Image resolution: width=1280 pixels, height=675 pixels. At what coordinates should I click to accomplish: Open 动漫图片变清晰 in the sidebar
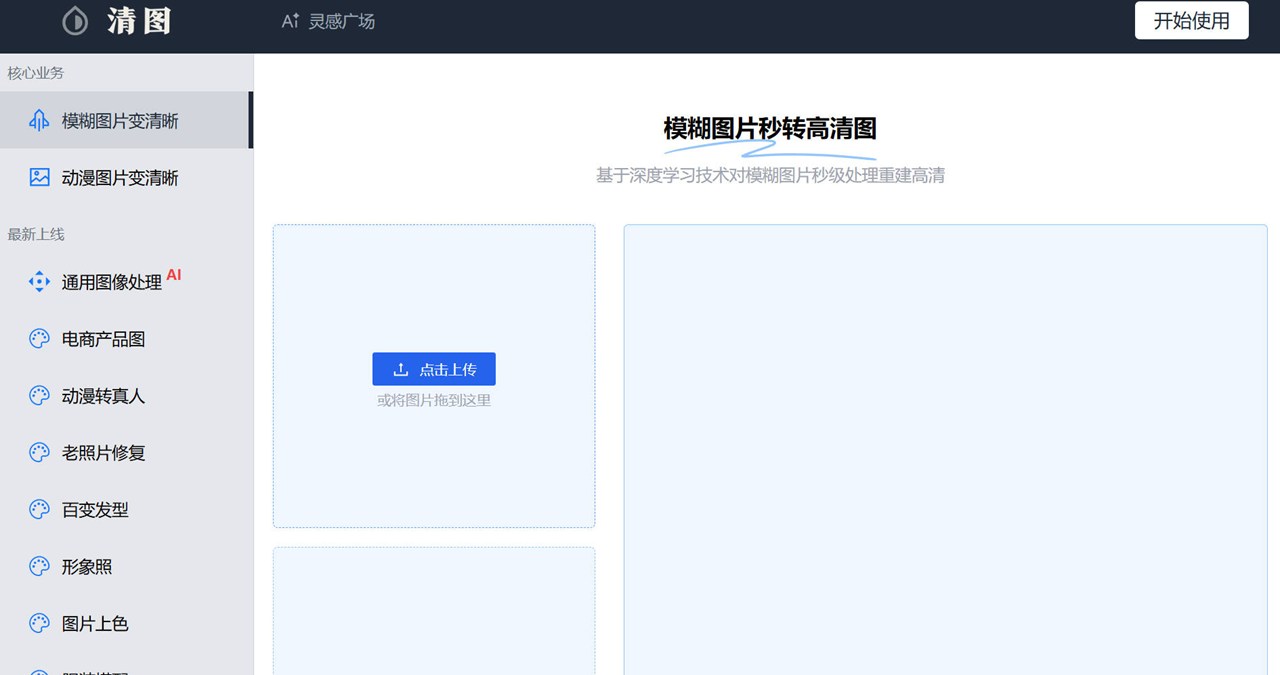[126, 178]
